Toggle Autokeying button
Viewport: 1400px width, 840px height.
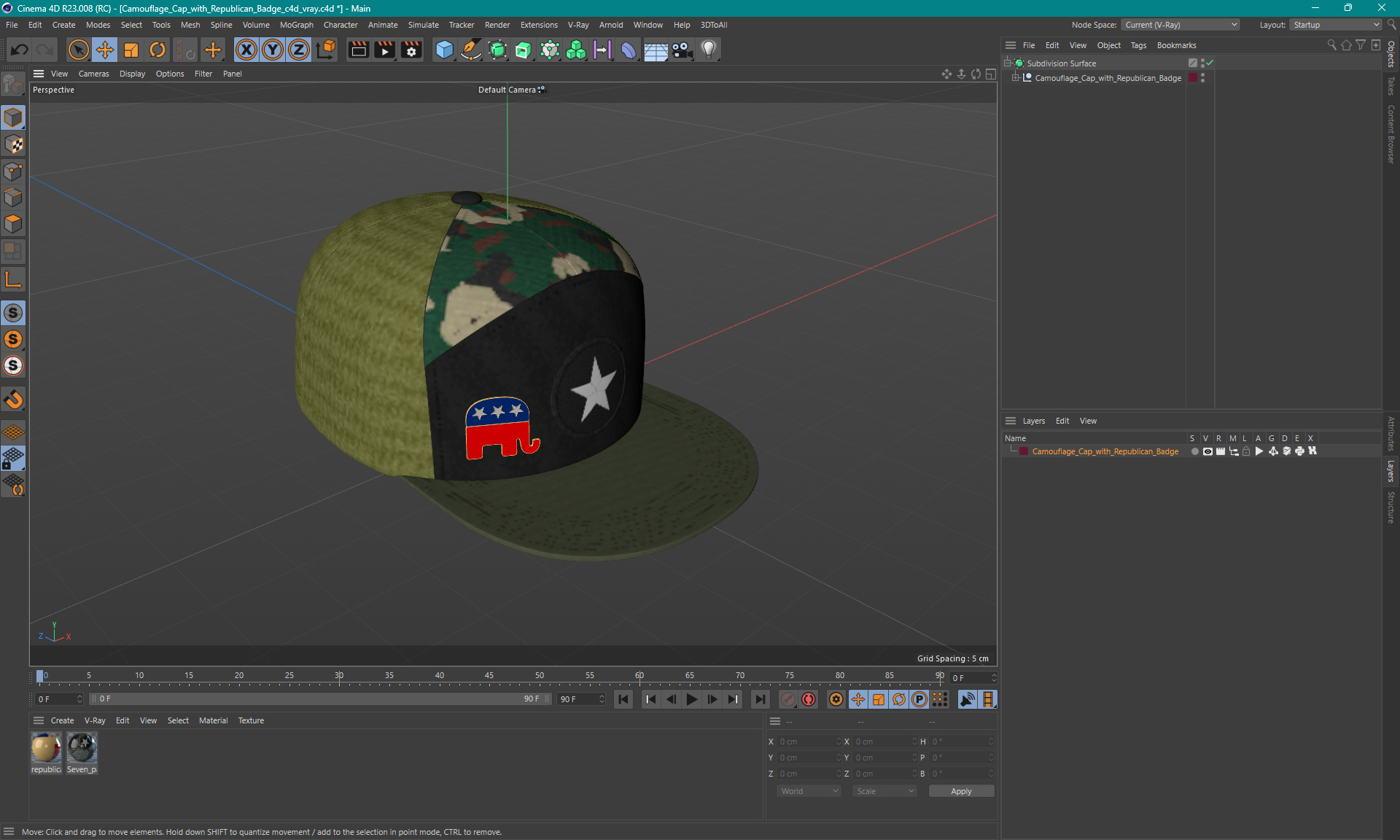coord(809,699)
